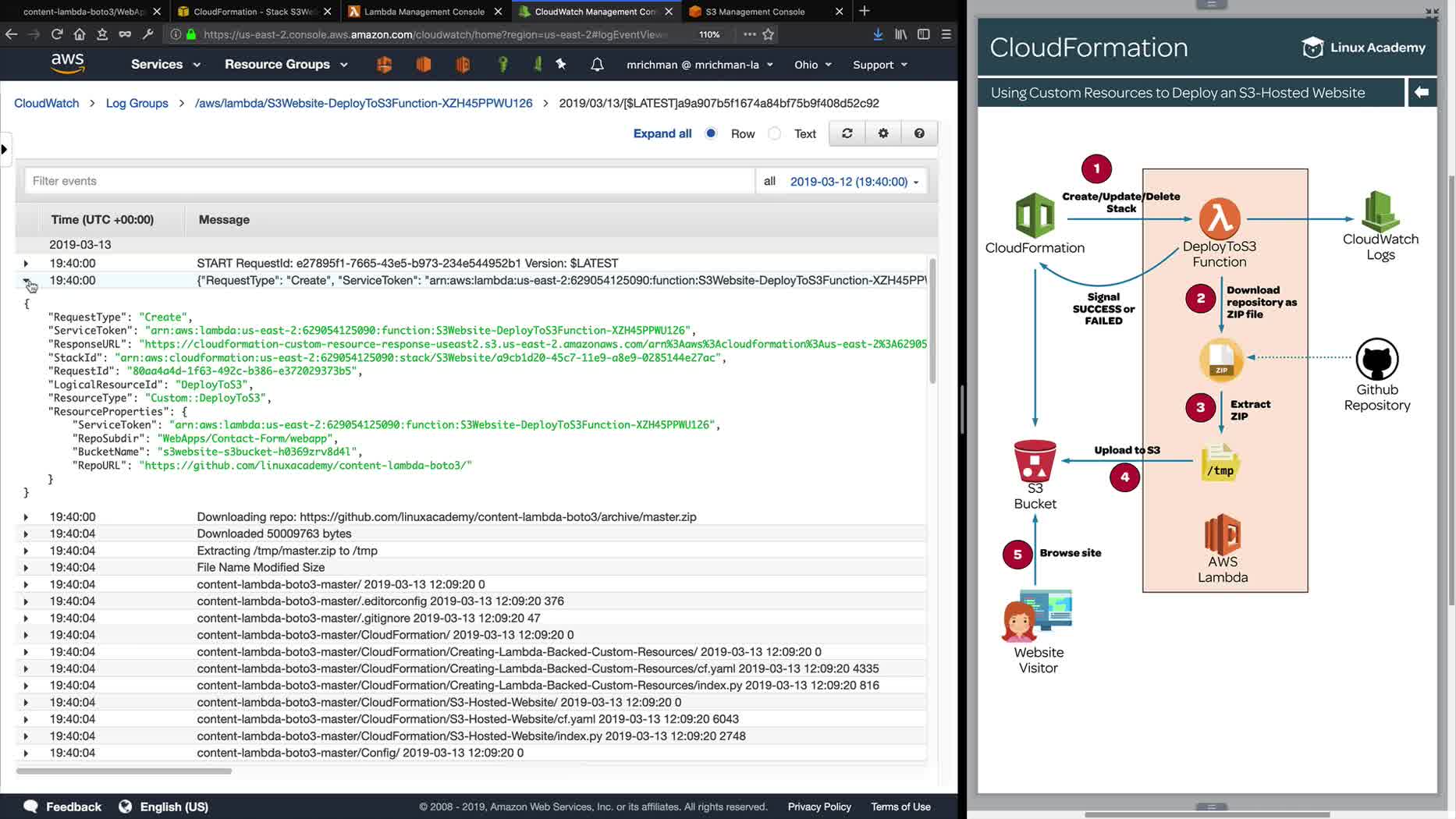Open the notifications bell icon
1456x819 pixels.
(x=597, y=65)
